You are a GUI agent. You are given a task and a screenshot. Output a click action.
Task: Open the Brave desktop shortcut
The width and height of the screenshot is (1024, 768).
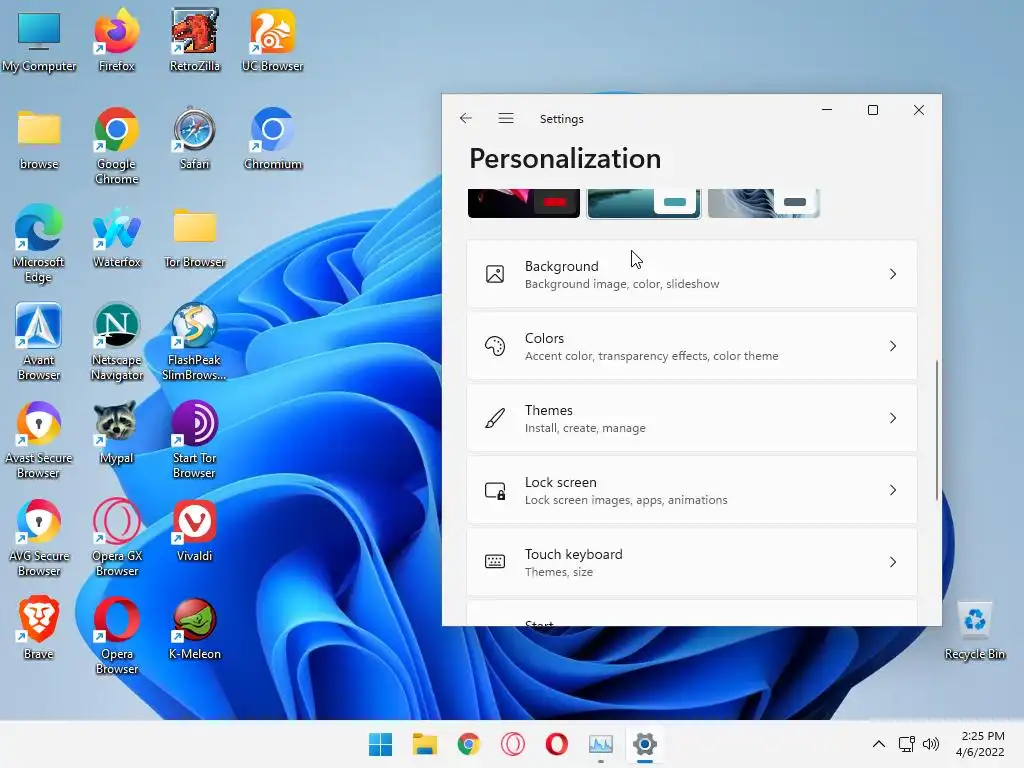click(x=39, y=628)
